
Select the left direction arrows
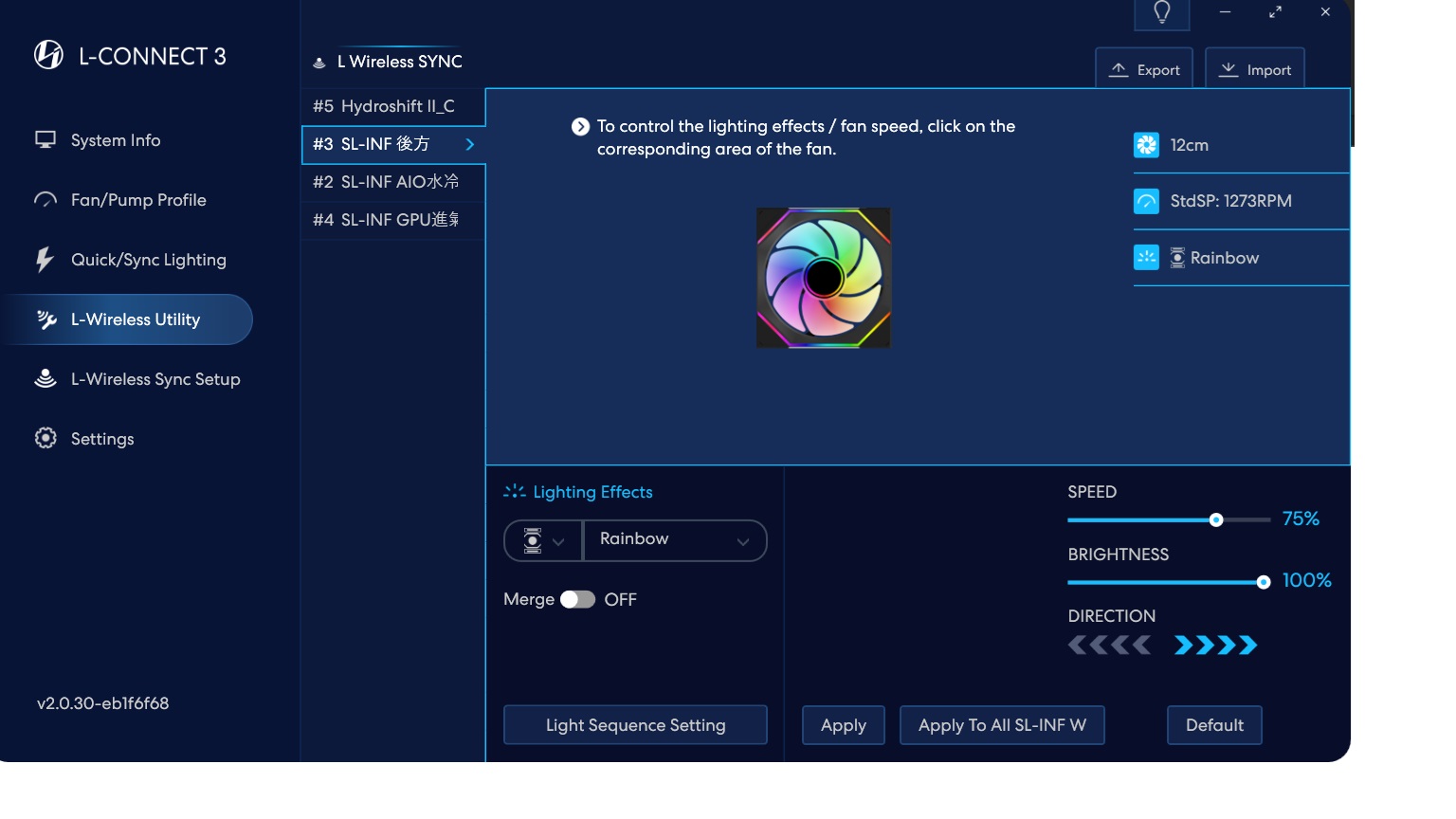(1109, 646)
